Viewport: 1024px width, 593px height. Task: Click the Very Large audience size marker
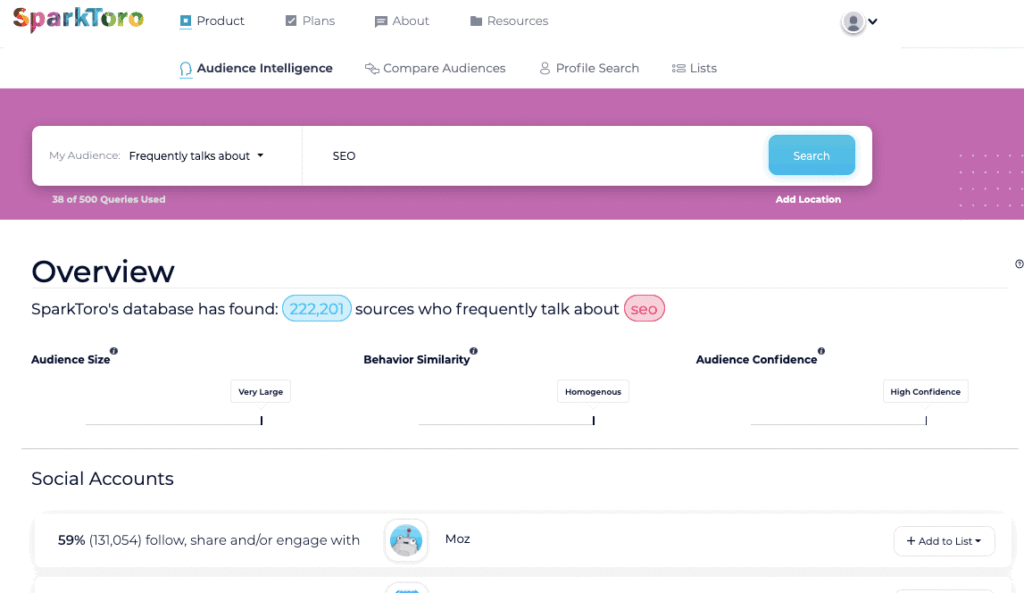[261, 392]
